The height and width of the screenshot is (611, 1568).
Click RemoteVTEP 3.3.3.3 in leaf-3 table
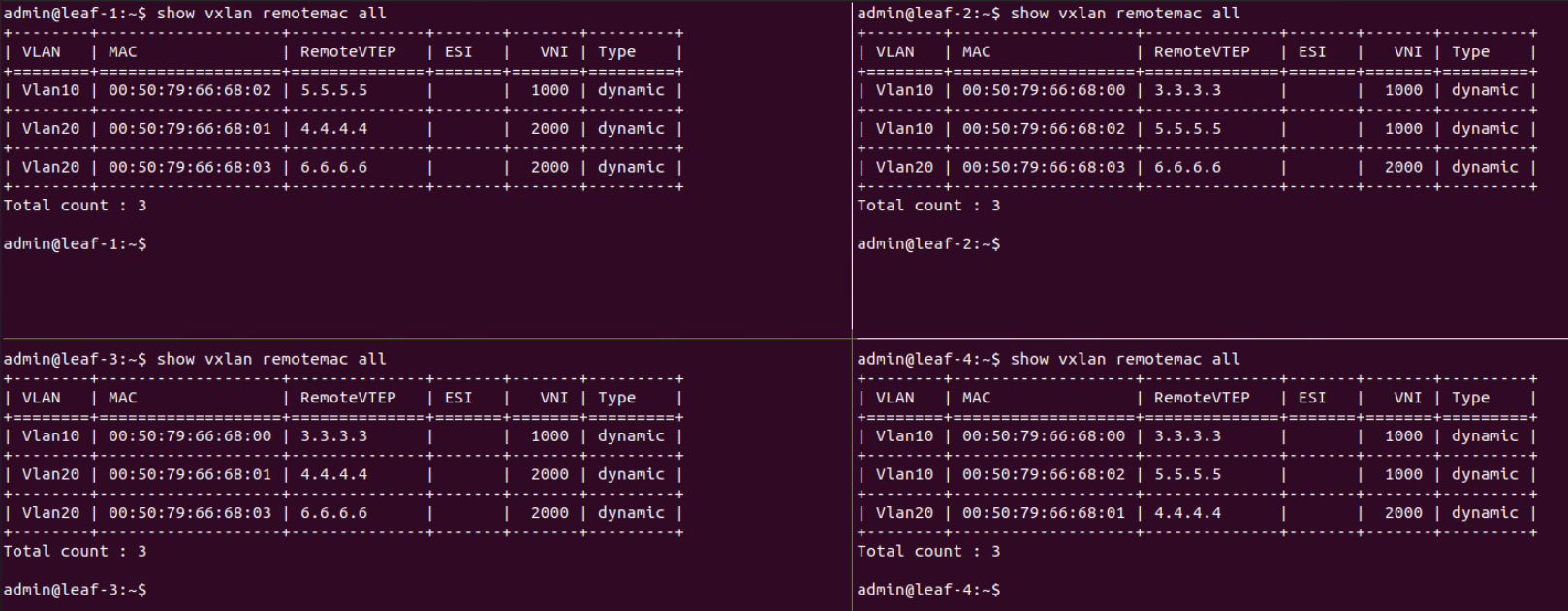coord(333,436)
